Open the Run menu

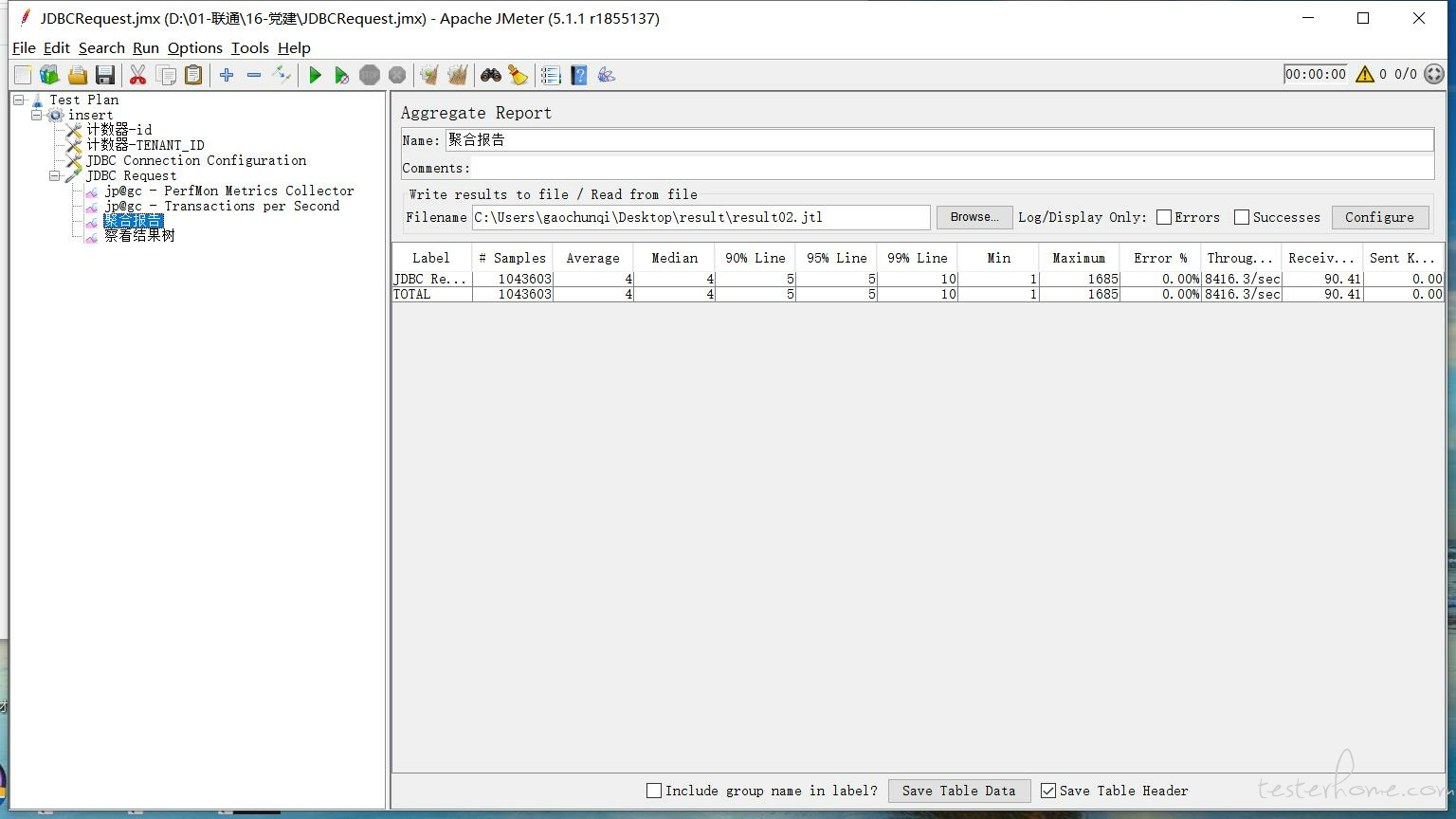click(146, 47)
